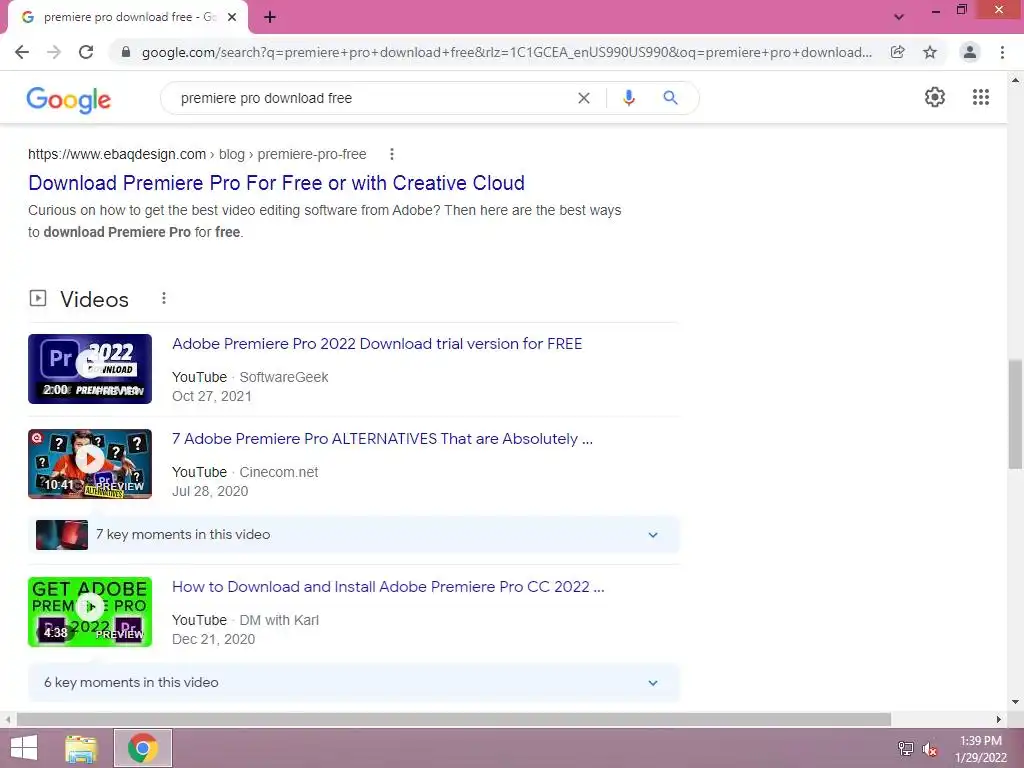This screenshot has height=768, width=1024.
Task: Click the scroll right arrow
Action: tap(999, 719)
